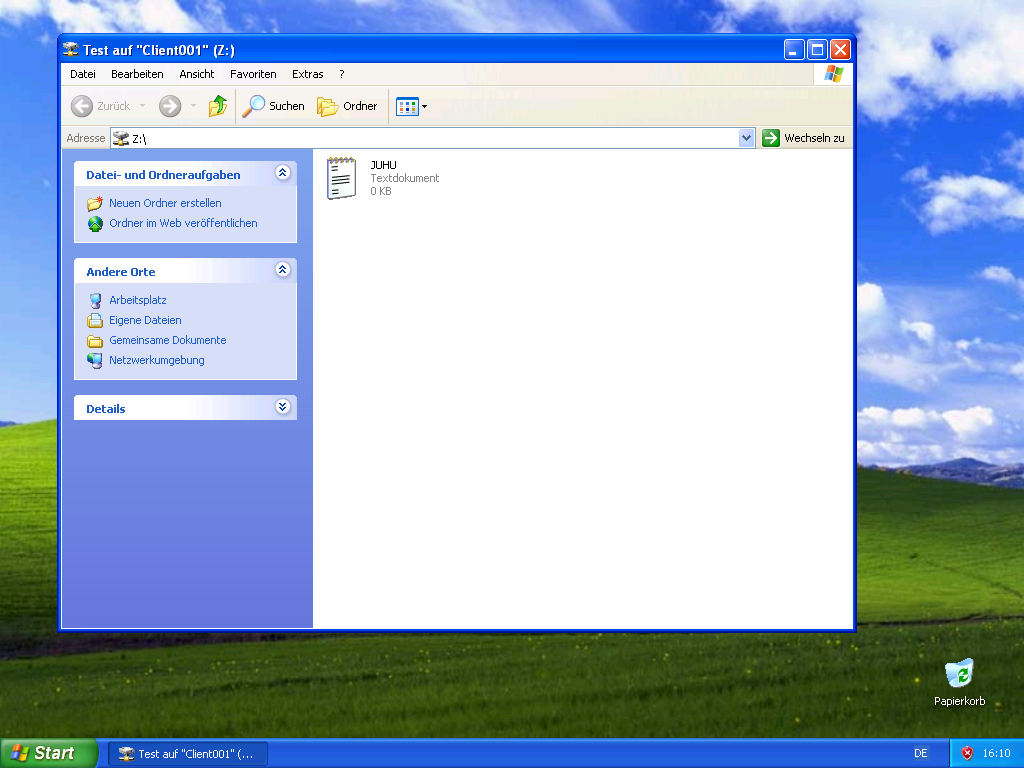Screen dimensions: 1024x768
Task: Minimize the Test auf Client001 window
Action: (793, 50)
